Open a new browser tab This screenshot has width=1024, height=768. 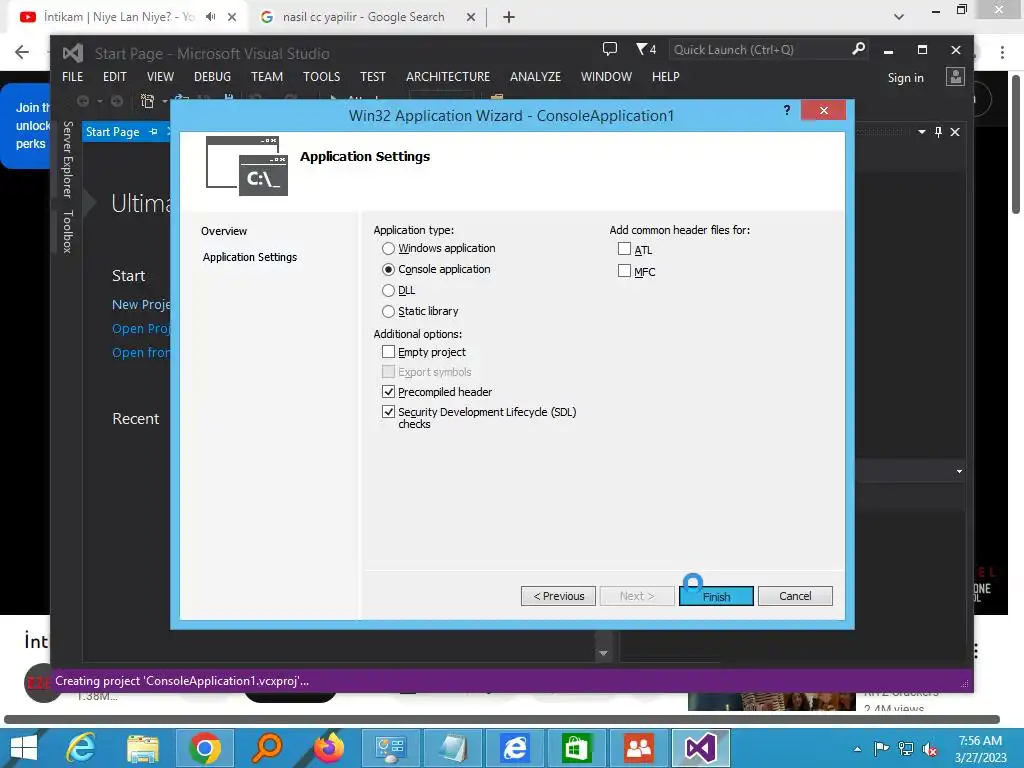[x=509, y=18]
